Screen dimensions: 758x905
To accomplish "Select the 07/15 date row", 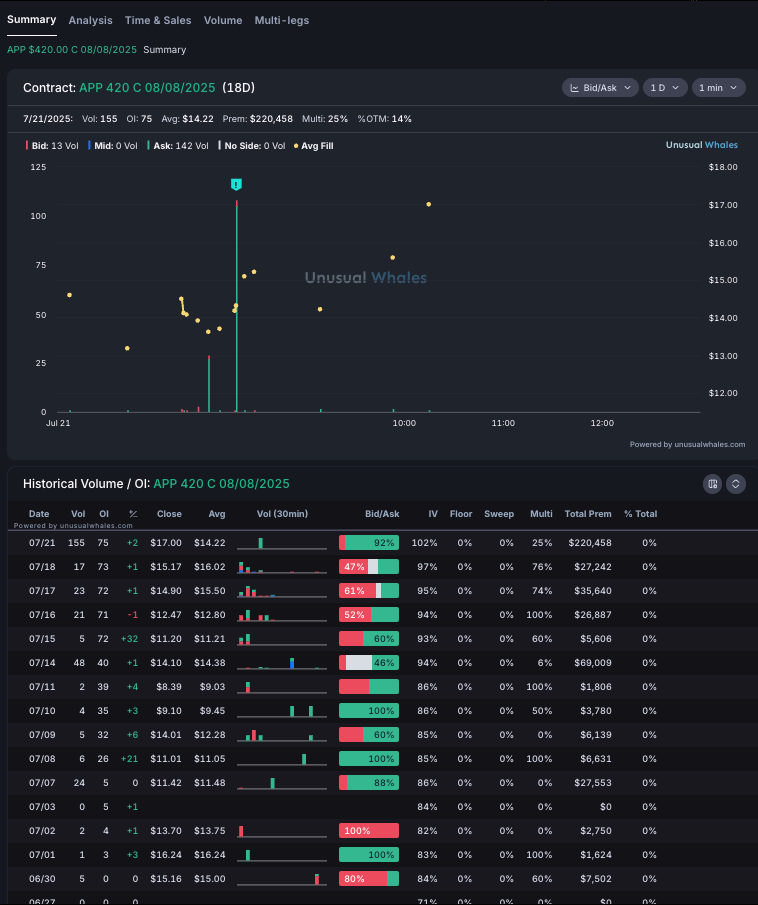I will (x=379, y=639).
